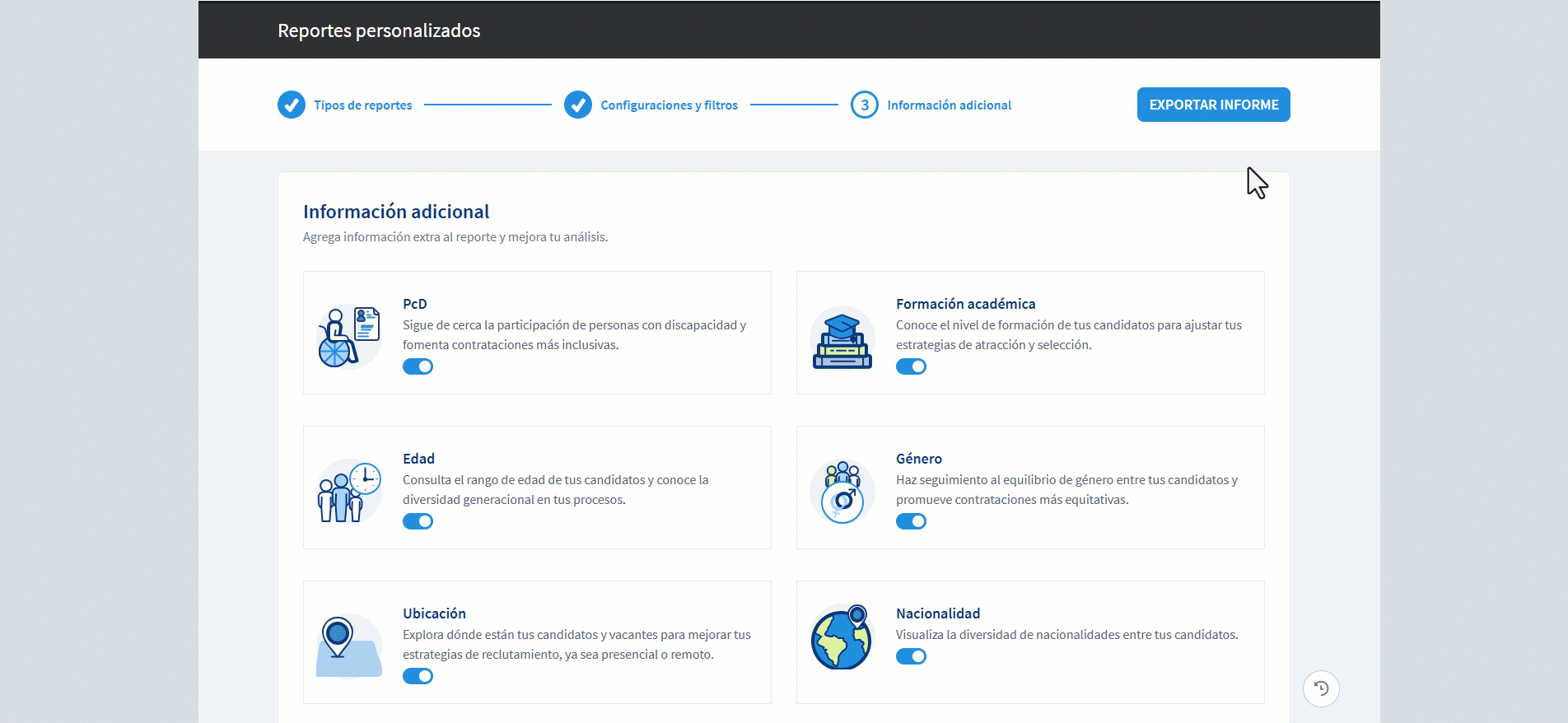Click the PcD wheelchair illustration icon

349,337
